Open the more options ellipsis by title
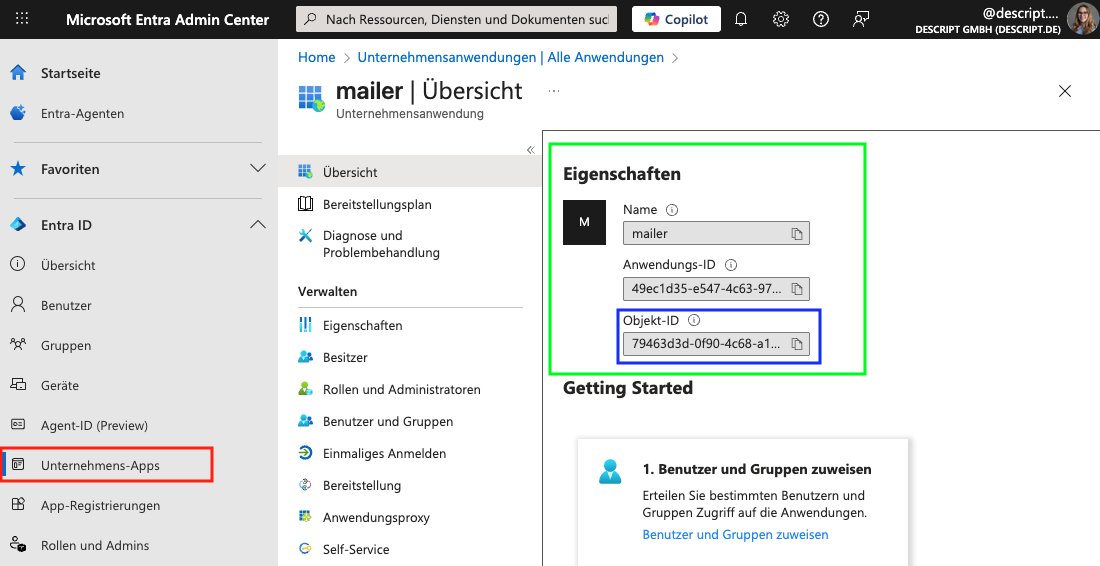1100x566 pixels. click(554, 91)
